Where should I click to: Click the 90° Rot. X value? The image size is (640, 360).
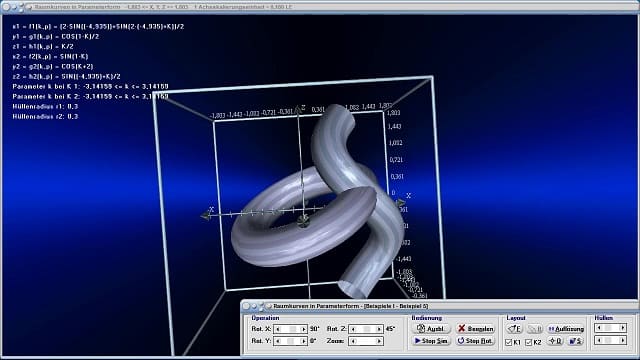[x=315, y=329]
